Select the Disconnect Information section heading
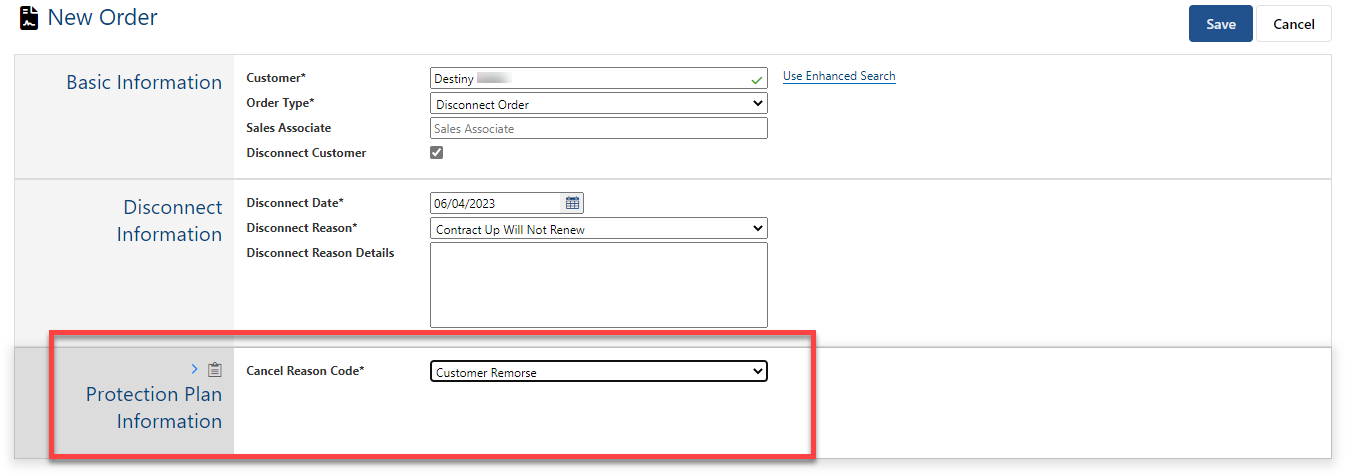This screenshot has width=1352, height=475. click(x=169, y=221)
